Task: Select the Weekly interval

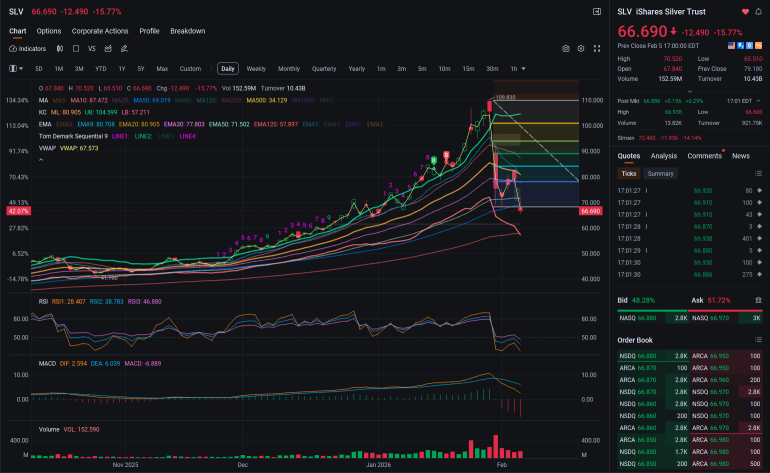Action: (x=256, y=69)
